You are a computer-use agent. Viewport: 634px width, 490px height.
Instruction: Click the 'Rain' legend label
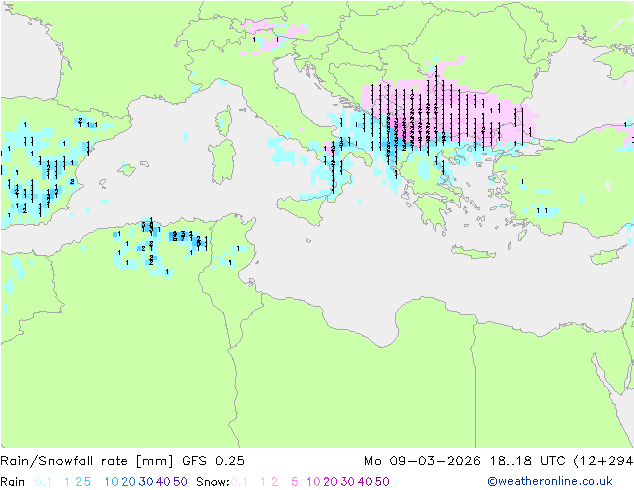[x=13, y=482]
